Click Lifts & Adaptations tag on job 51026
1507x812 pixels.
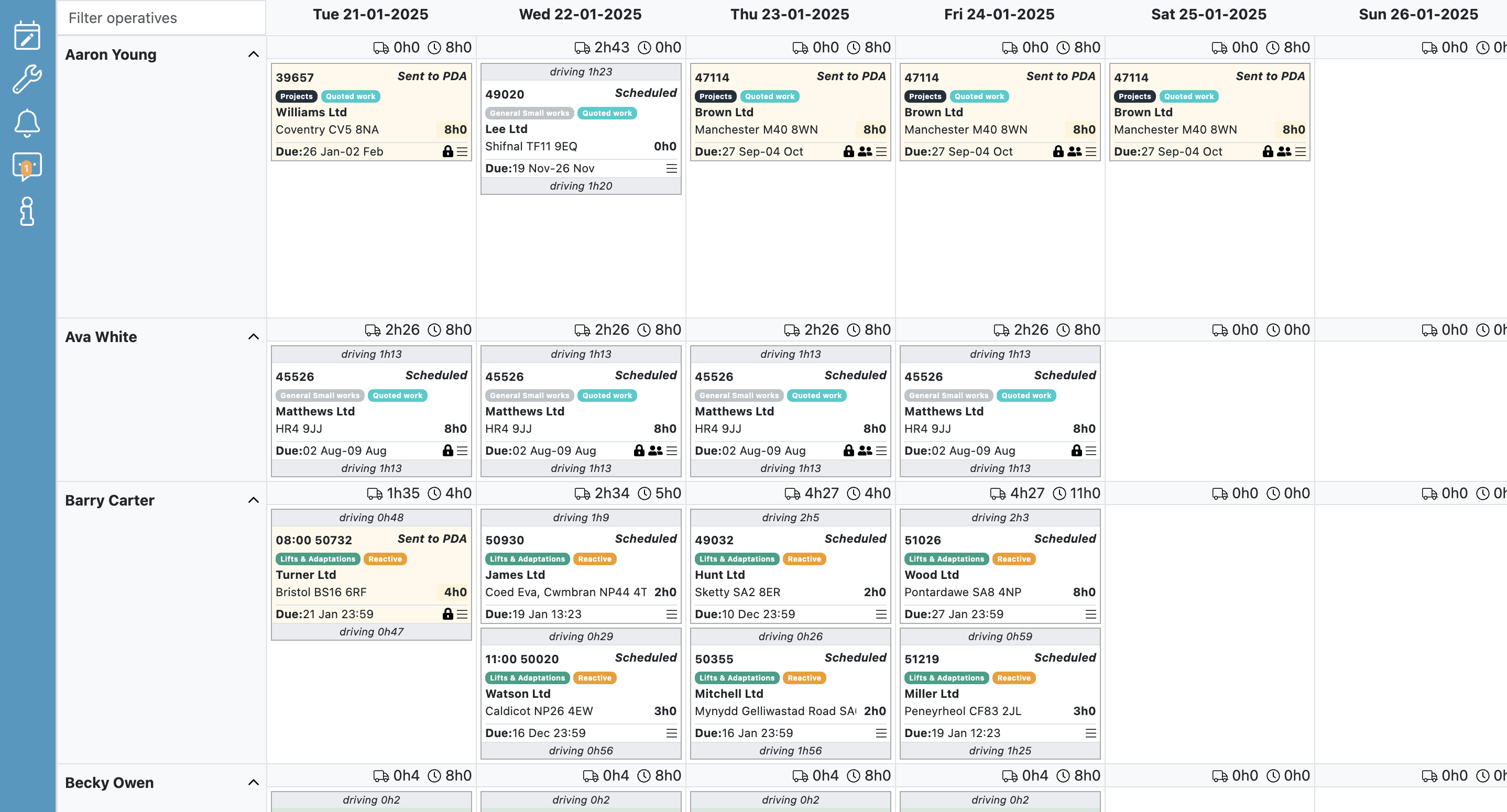click(946, 559)
